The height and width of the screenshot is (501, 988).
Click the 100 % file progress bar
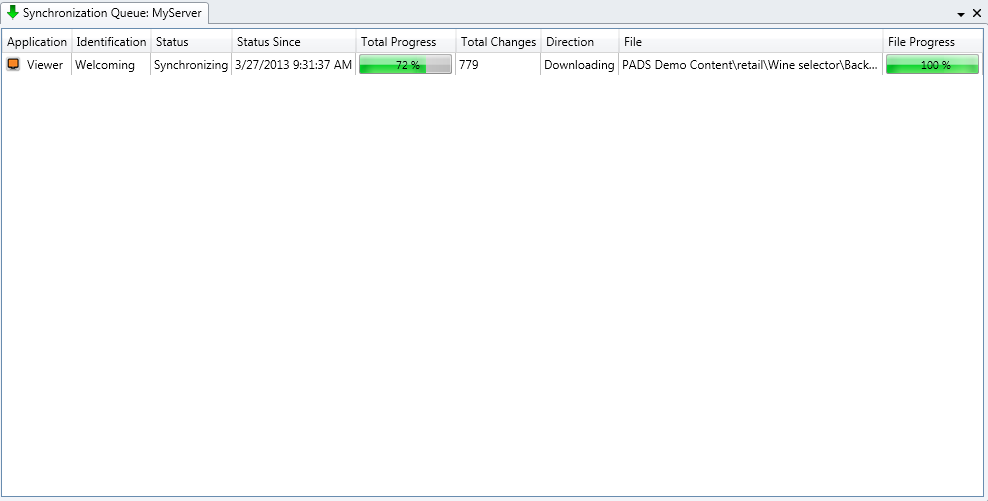(933, 64)
